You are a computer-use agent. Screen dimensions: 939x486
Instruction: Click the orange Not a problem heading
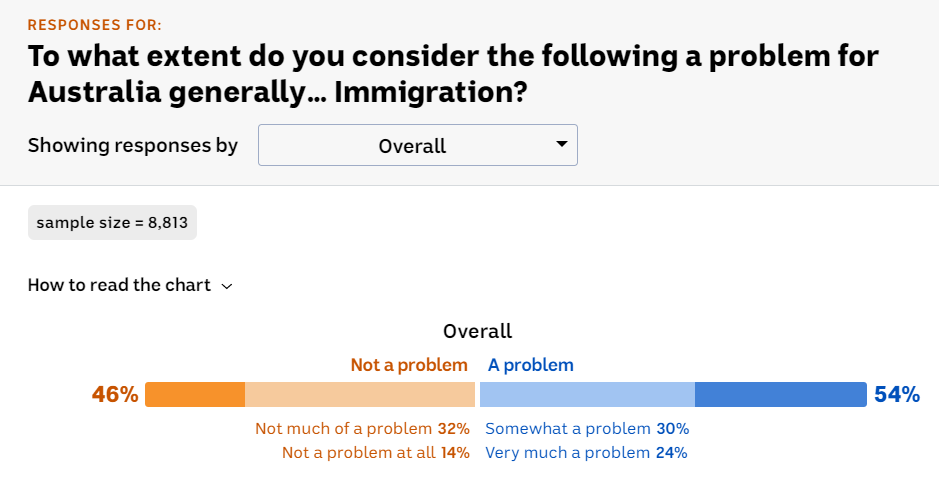pos(409,365)
